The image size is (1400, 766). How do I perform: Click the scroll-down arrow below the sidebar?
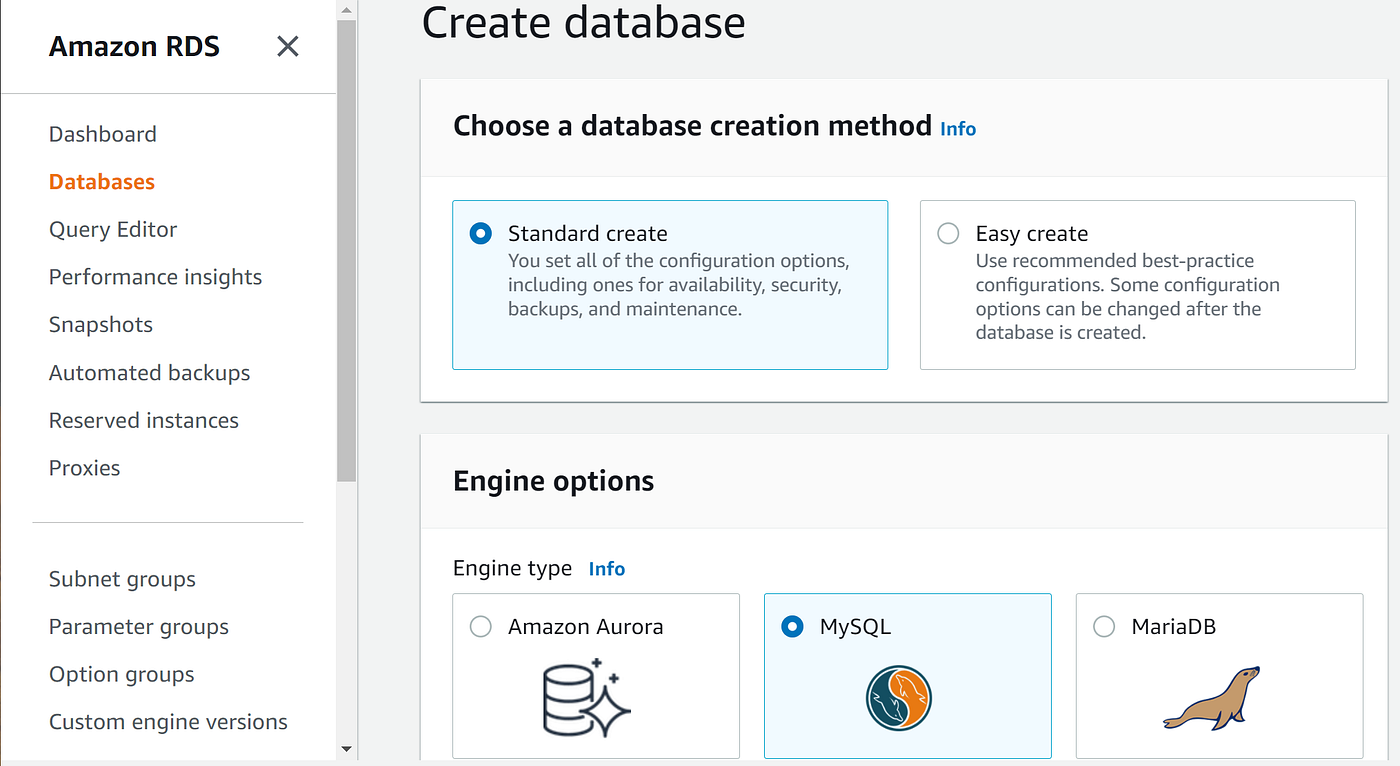pos(346,748)
